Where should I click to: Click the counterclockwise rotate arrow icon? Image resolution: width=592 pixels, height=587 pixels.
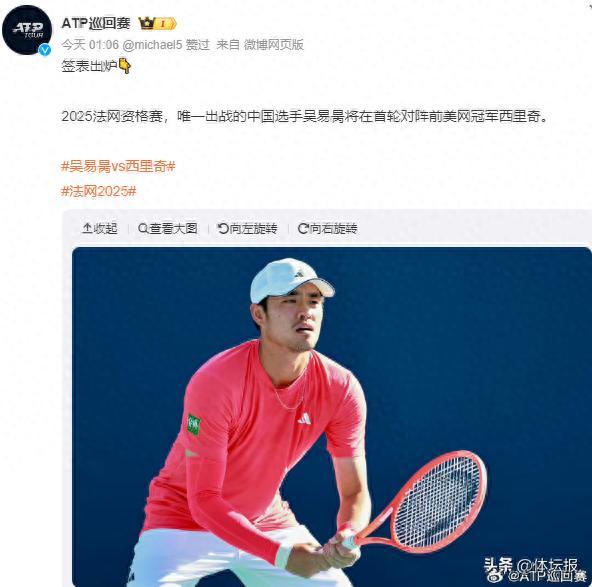point(223,228)
